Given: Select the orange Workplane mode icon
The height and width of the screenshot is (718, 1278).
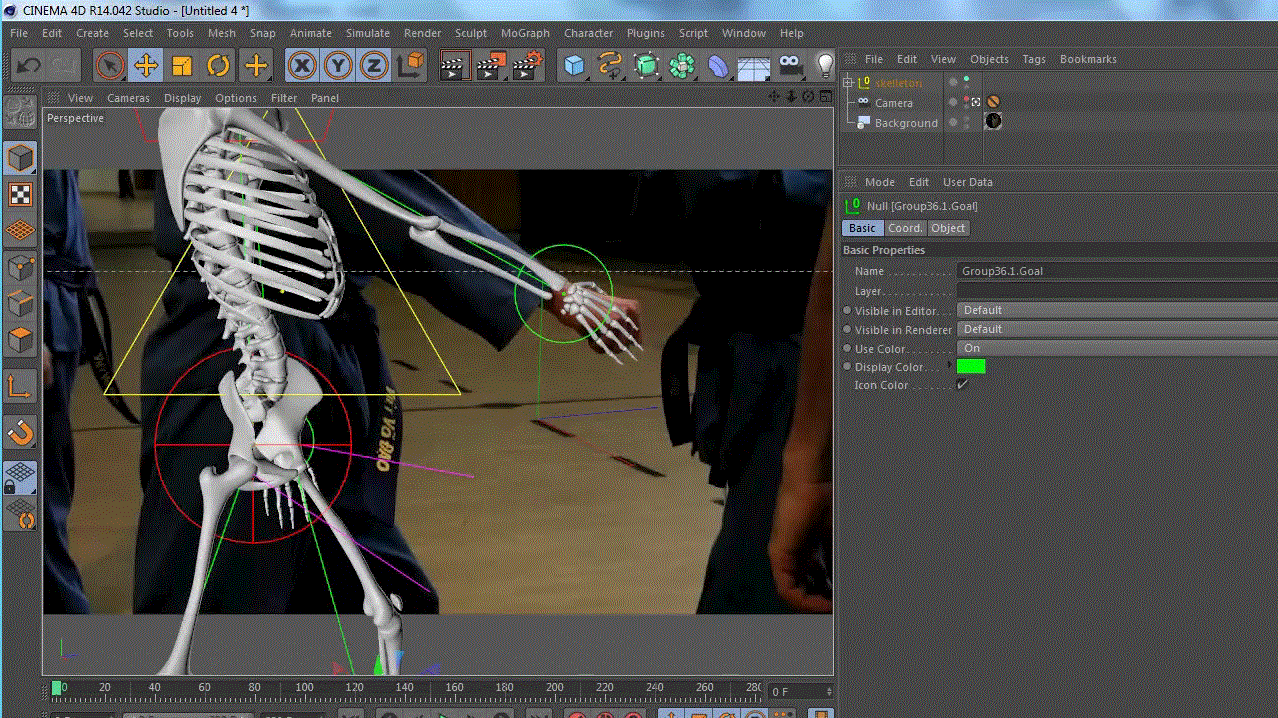Looking at the screenshot, I should pos(21,231).
